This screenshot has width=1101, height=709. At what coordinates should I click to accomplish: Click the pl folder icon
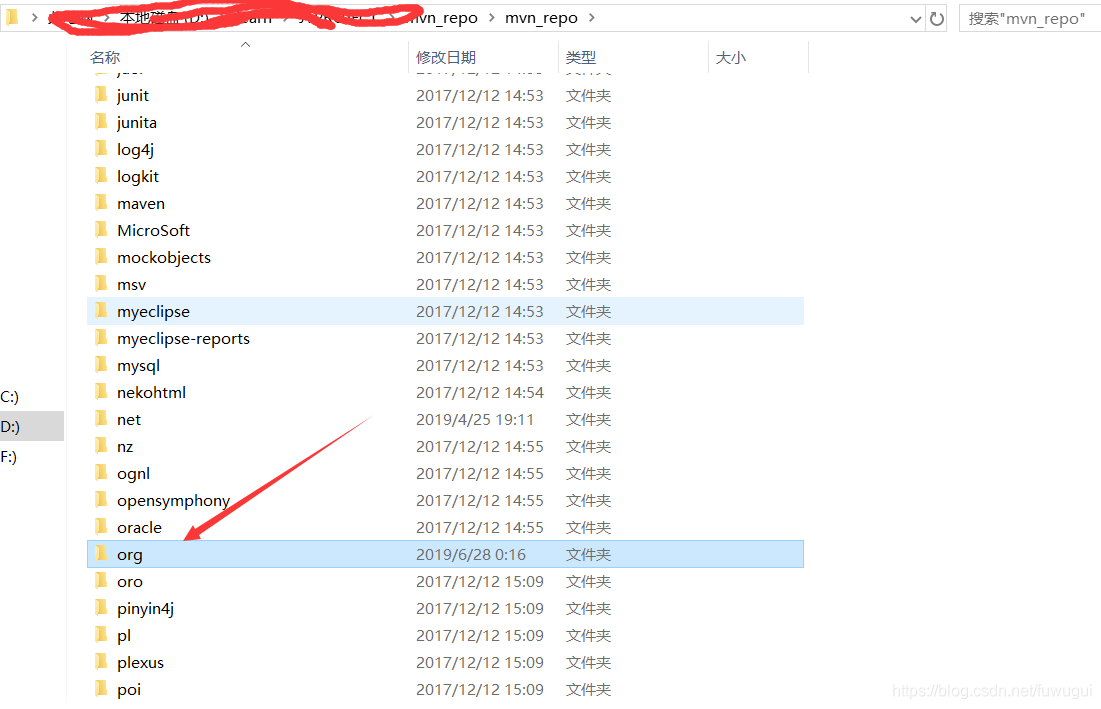[101, 635]
